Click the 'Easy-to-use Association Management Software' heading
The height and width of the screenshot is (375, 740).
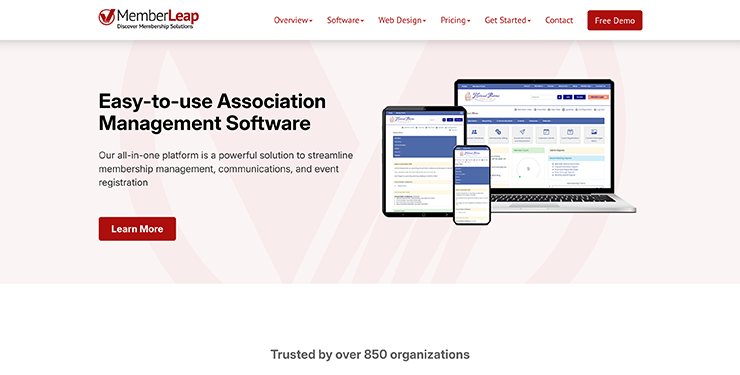pos(212,112)
